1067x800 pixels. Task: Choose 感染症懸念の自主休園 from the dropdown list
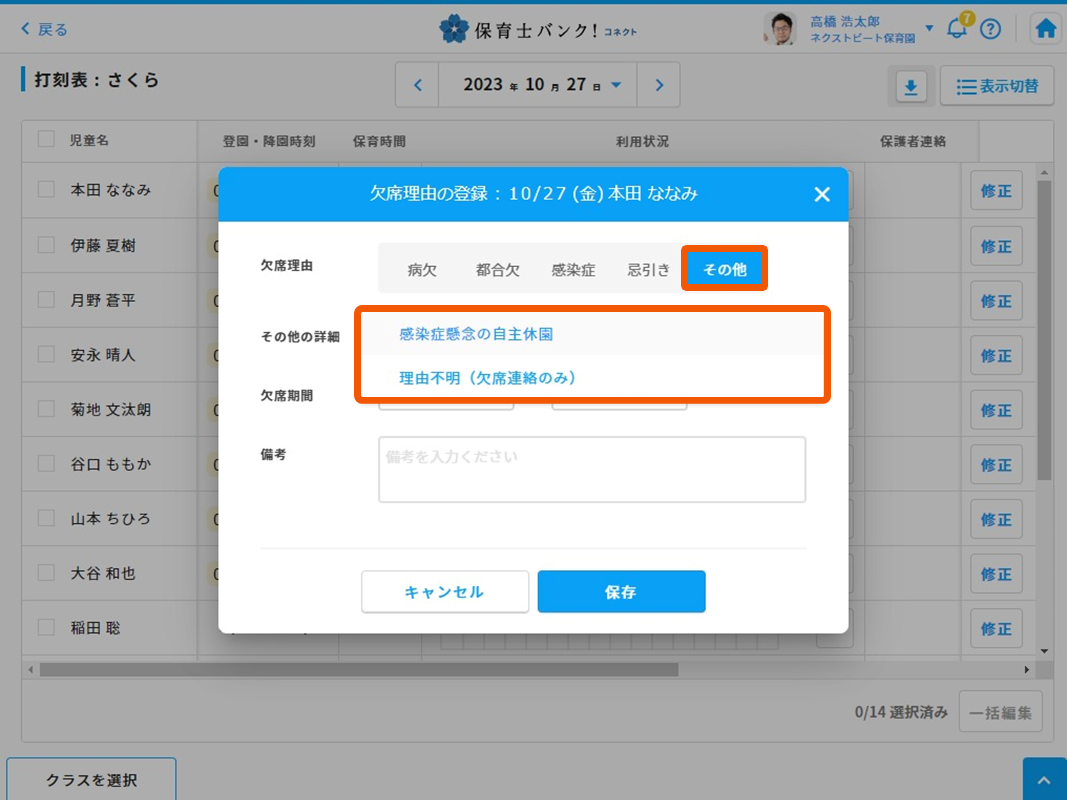click(476, 335)
